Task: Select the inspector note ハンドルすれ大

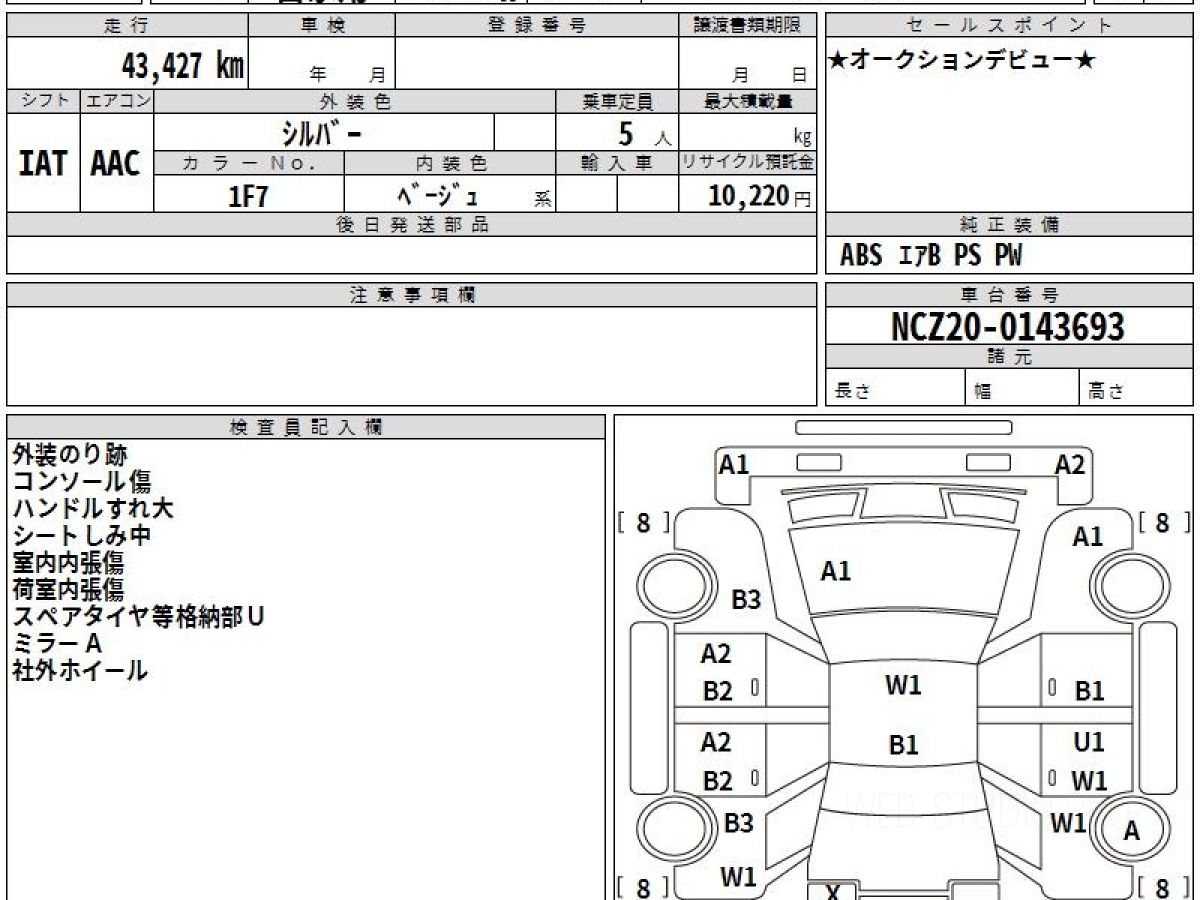Action: [93, 509]
